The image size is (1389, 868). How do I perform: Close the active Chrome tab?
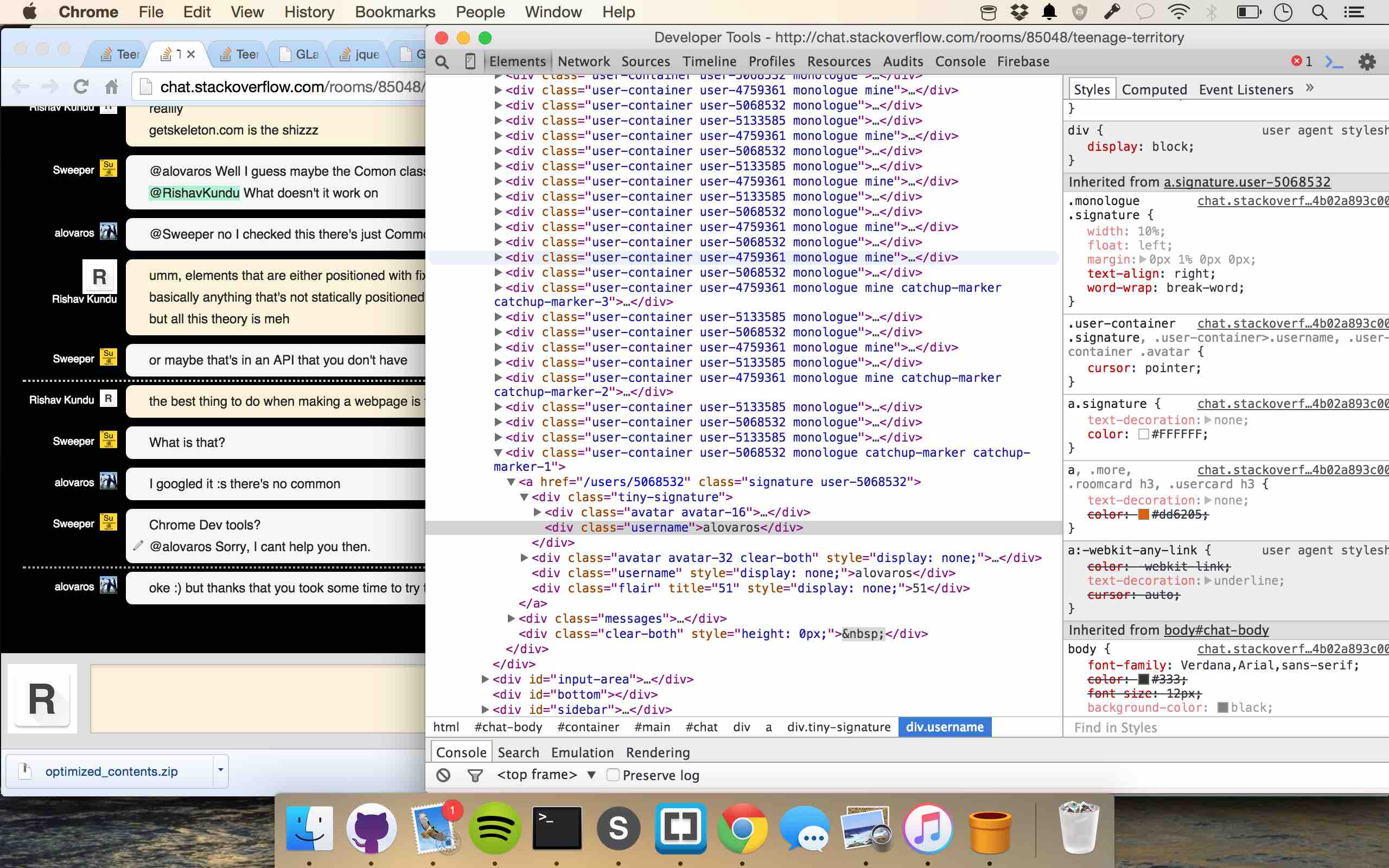(191, 54)
